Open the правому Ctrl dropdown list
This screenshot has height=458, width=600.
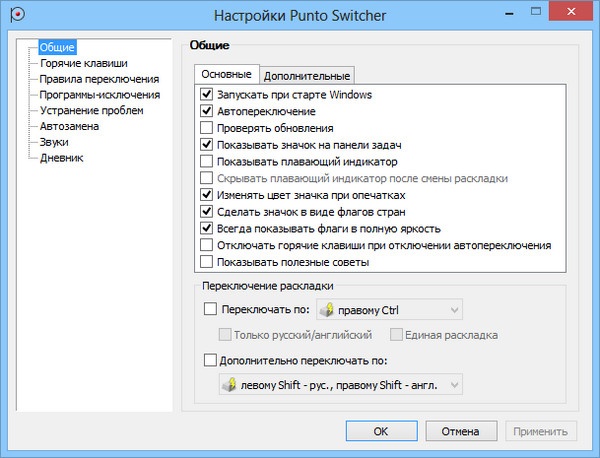tap(454, 310)
